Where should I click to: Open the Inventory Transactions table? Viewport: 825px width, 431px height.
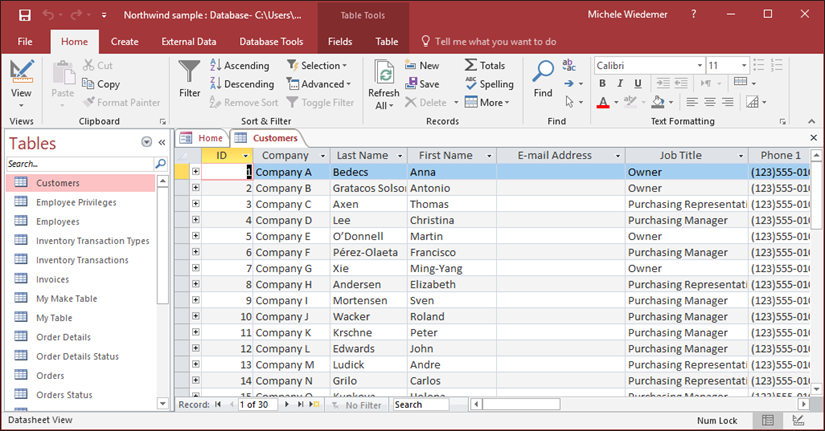[x=82, y=260]
